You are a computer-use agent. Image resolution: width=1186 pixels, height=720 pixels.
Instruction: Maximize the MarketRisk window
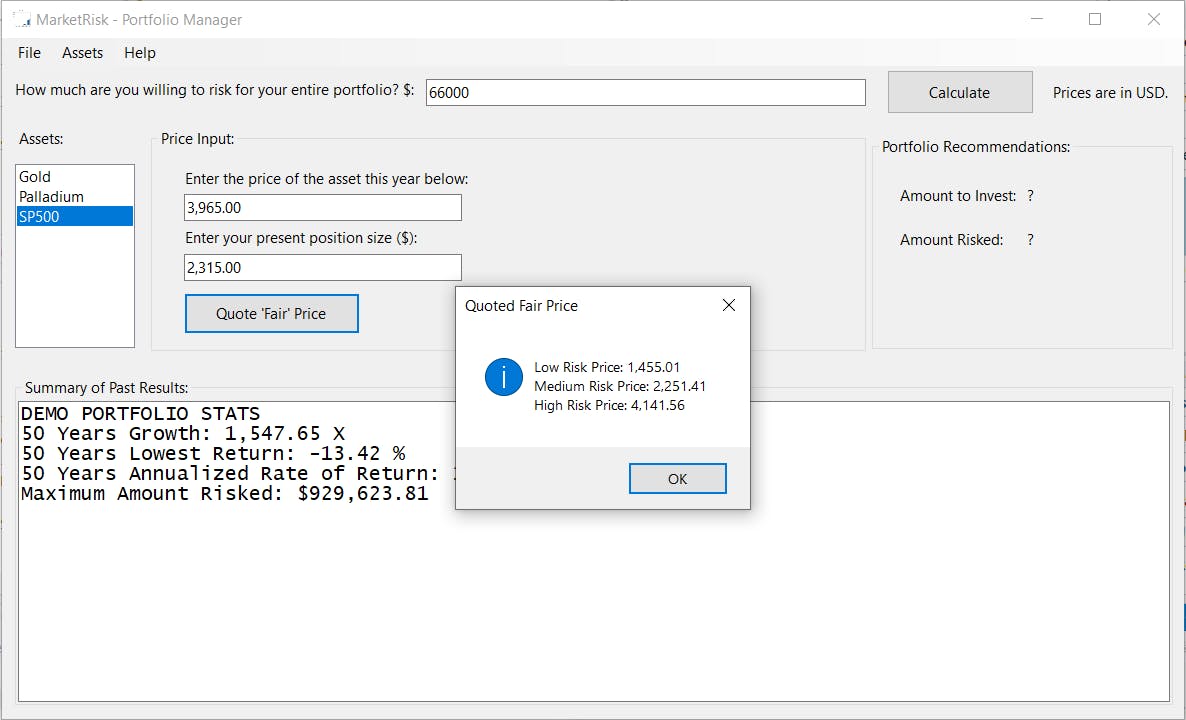coord(1094,20)
